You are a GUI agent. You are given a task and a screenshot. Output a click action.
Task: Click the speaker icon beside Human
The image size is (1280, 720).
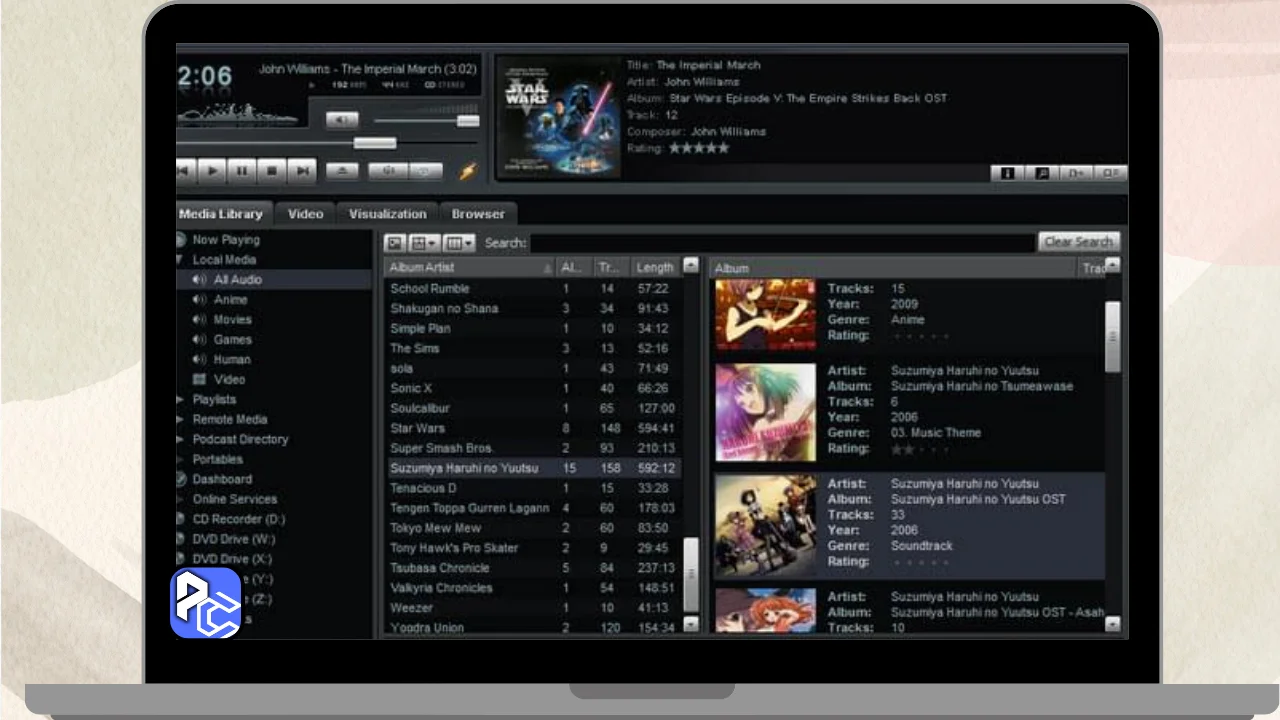(199, 360)
